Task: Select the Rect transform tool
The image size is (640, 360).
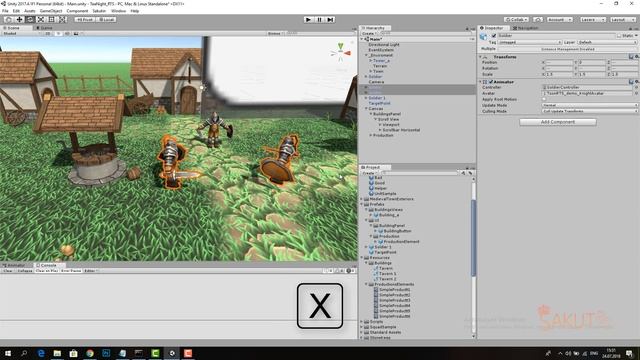Action: pyautogui.click(x=51, y=19)
